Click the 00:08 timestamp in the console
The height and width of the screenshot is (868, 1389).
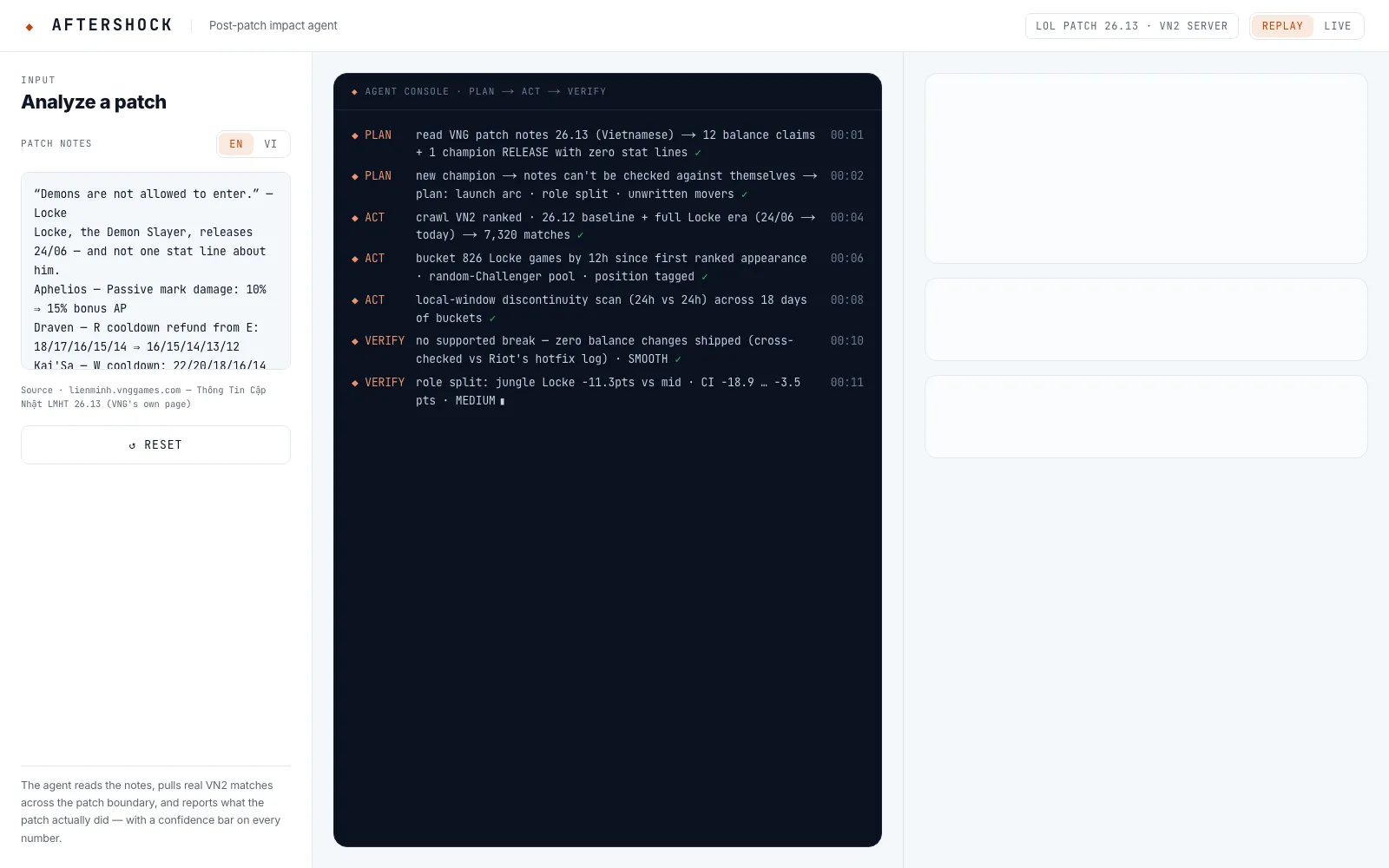point(846,300)
